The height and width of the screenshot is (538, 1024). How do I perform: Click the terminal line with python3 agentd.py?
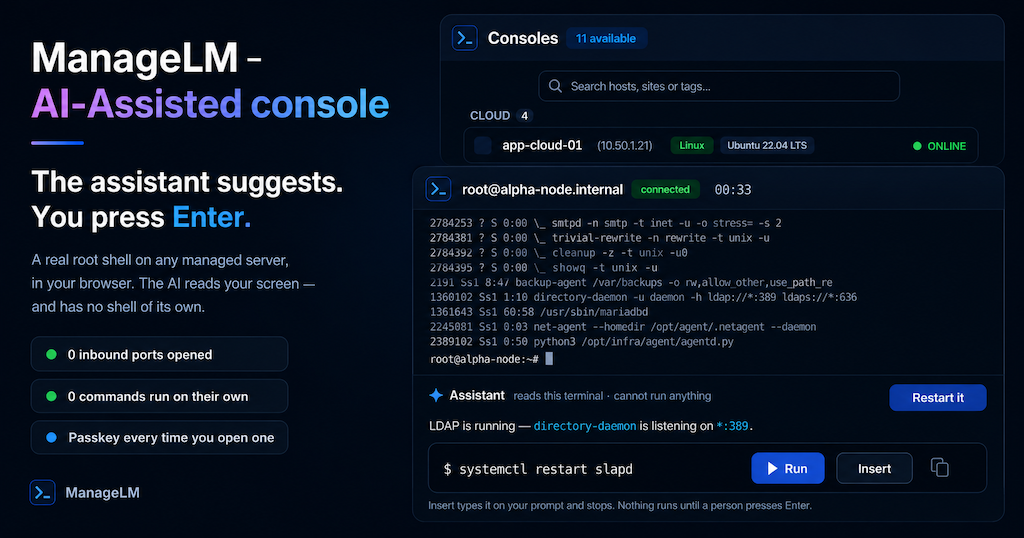(581, 341)
